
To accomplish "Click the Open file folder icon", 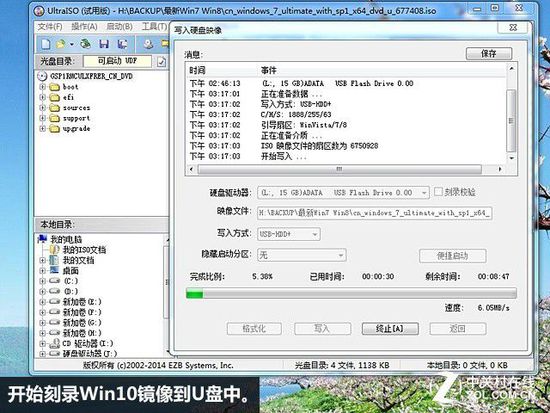I will 61,44.
